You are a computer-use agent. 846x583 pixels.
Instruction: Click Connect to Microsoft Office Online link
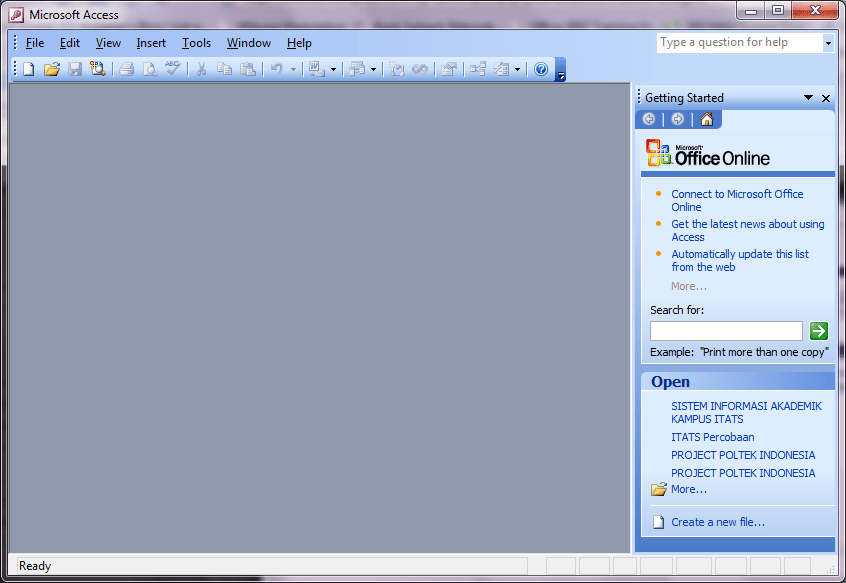[737, 201]
